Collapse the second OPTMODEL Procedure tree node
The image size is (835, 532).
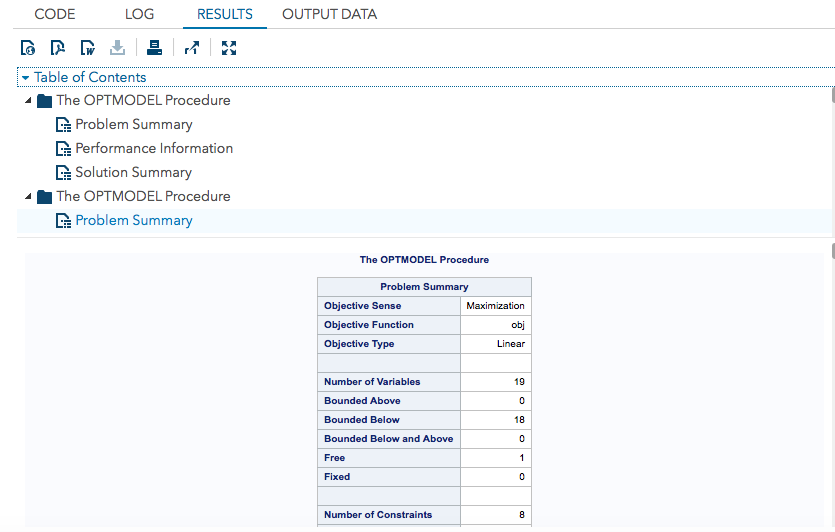(28, 197)
